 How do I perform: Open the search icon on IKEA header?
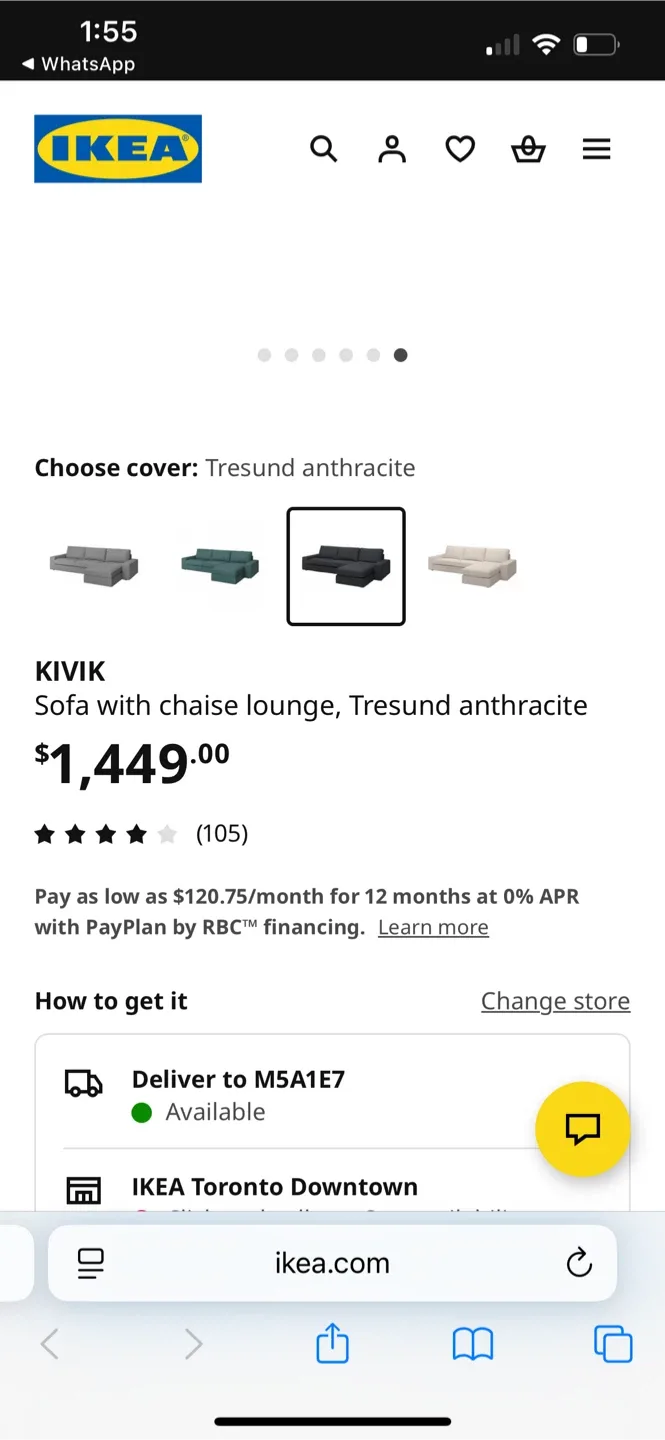tap(324, 148)
